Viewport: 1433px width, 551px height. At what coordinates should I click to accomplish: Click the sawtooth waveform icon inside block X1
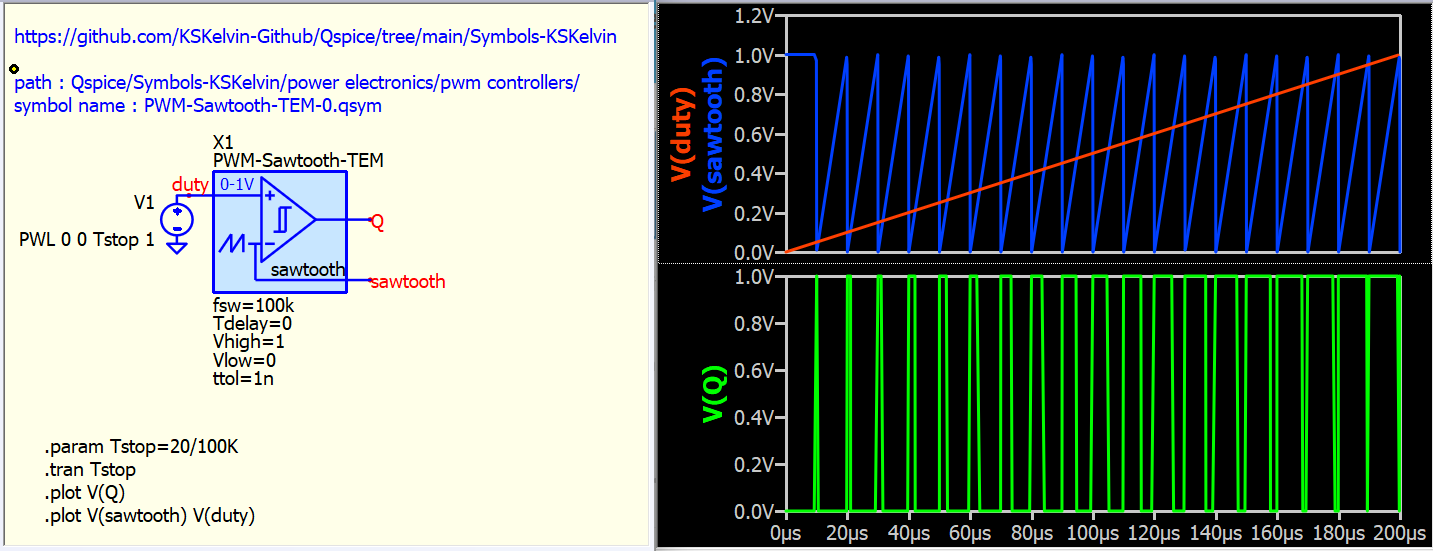coord(232,243)
